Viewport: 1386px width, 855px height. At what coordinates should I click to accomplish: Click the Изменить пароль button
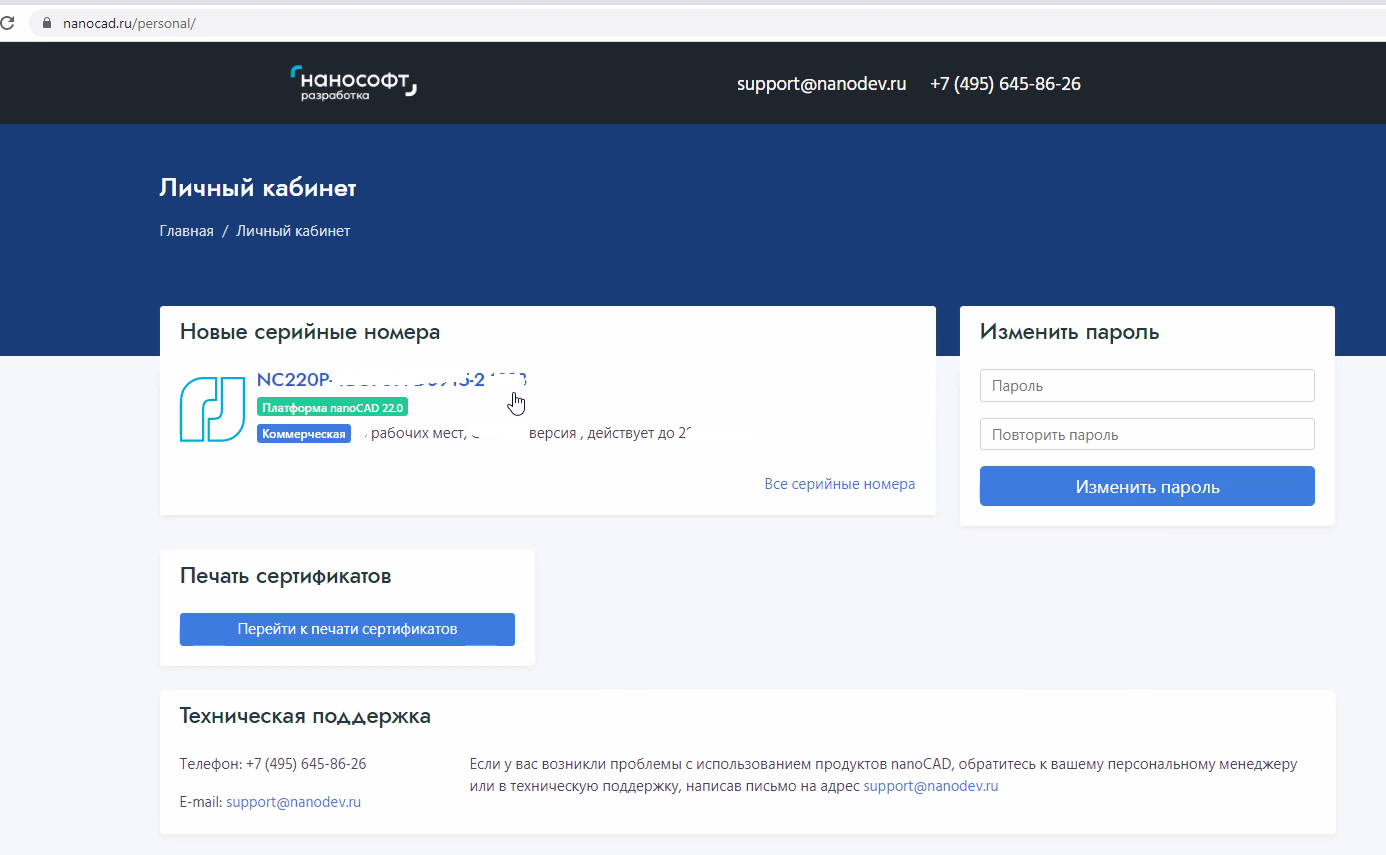click(1147, 486)
